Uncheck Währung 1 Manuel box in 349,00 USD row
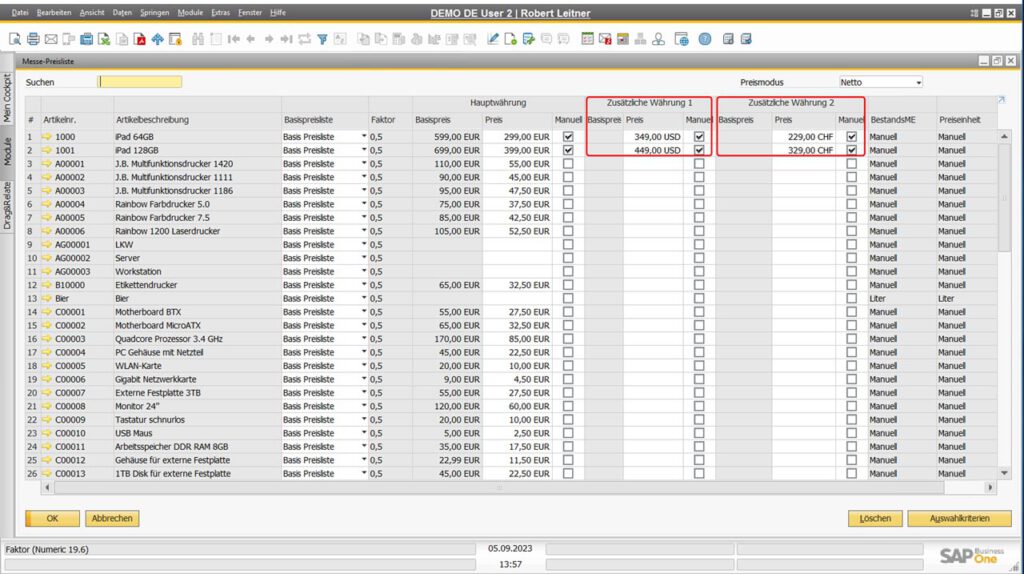 pyautogui.click(x=699, y=136)
